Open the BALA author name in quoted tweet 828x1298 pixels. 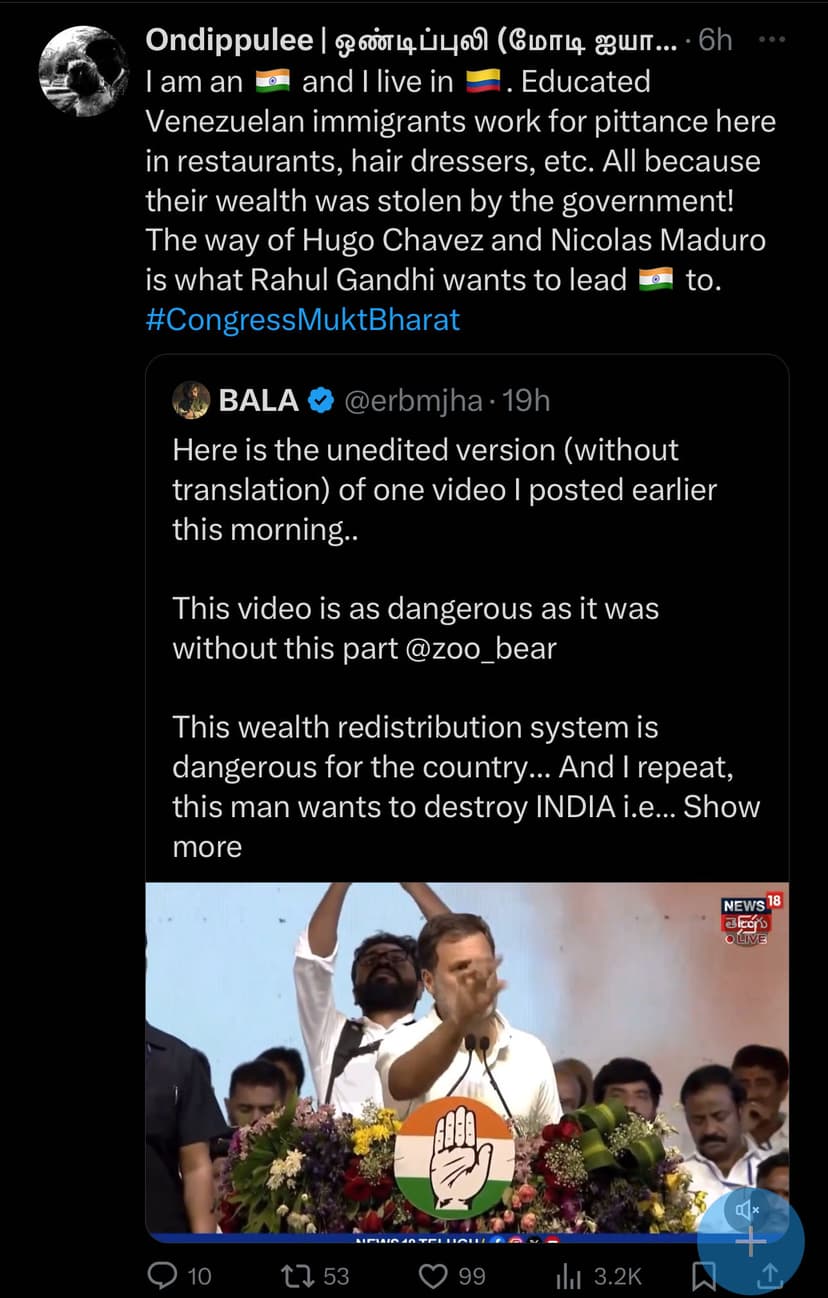[x=258, y=401]
